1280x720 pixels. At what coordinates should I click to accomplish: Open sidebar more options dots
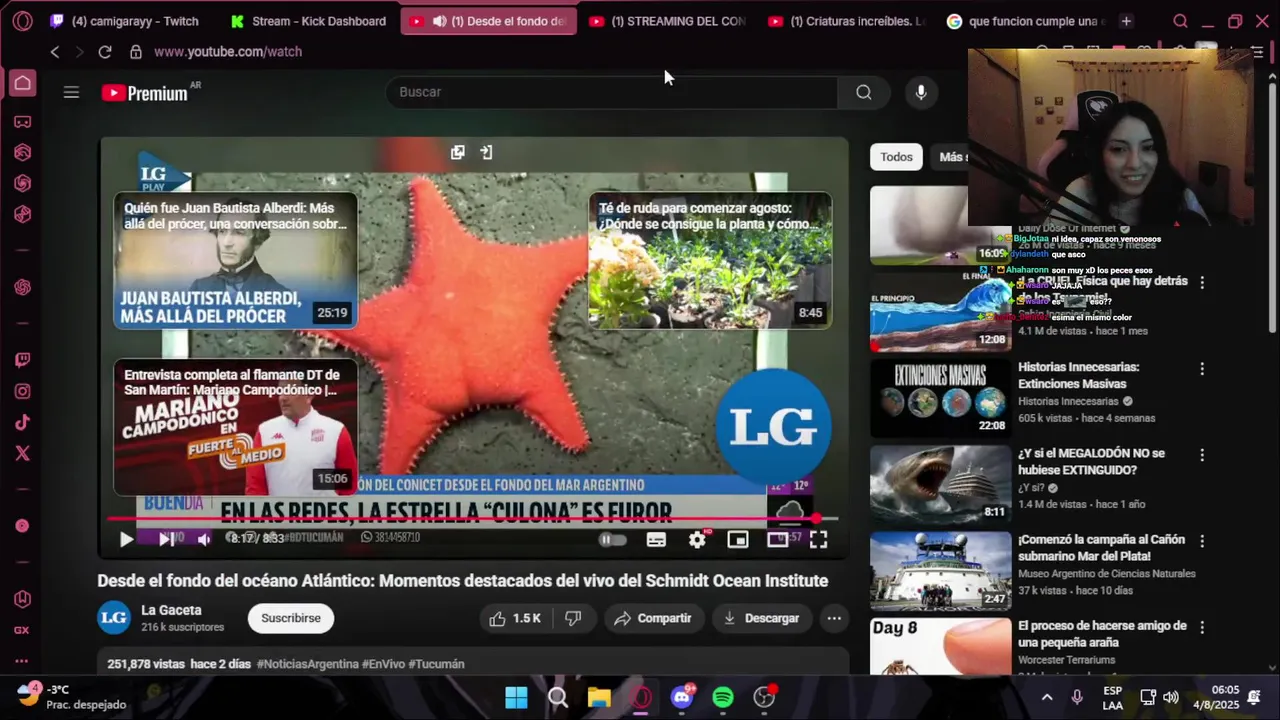(x=22, y=661)
